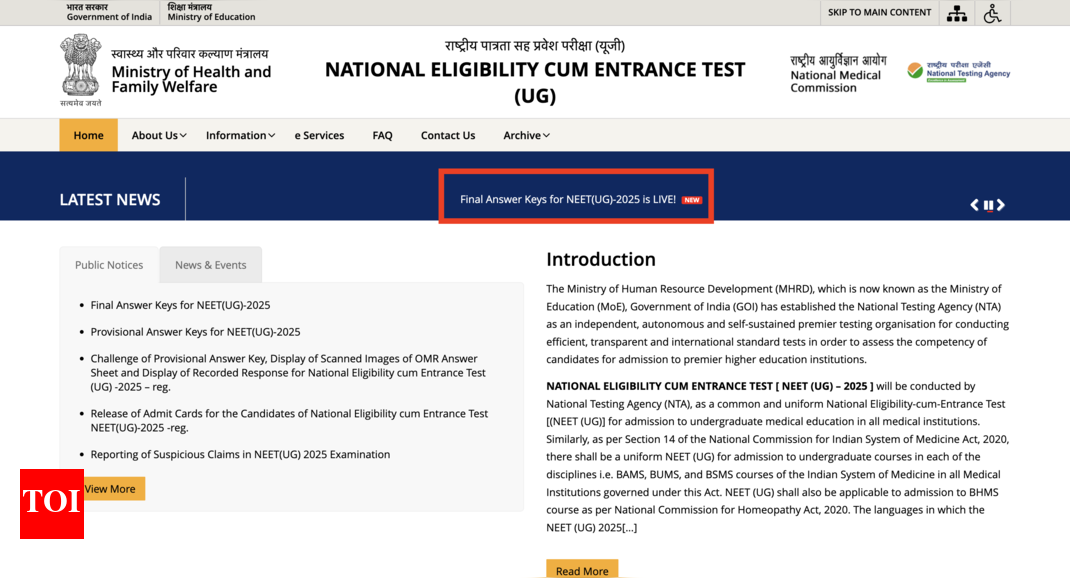Screen dimensions: 1070x578
Task: Click the red NEW badge in ticker
Action: point(692,200)
